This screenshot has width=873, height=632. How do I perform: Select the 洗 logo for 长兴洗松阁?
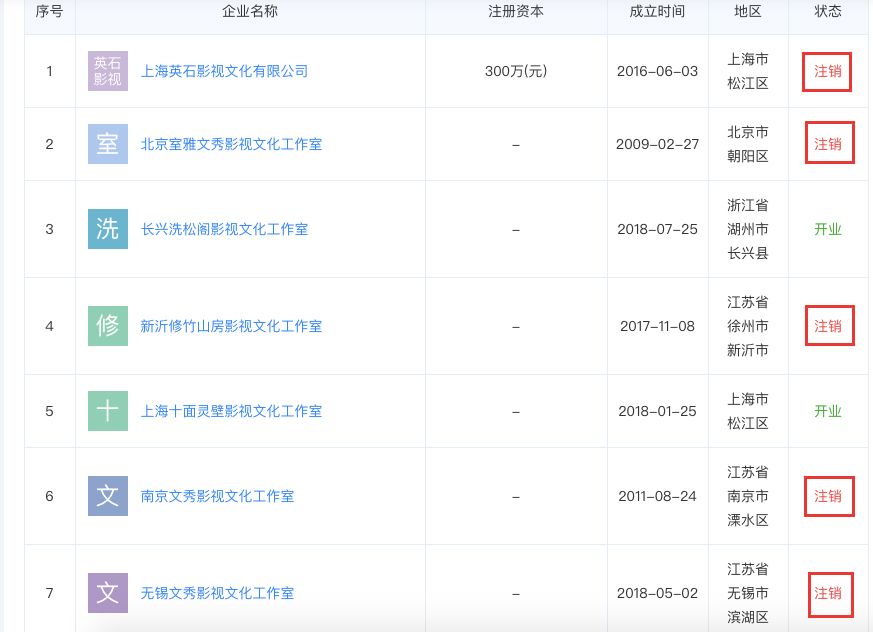[106, 229]
